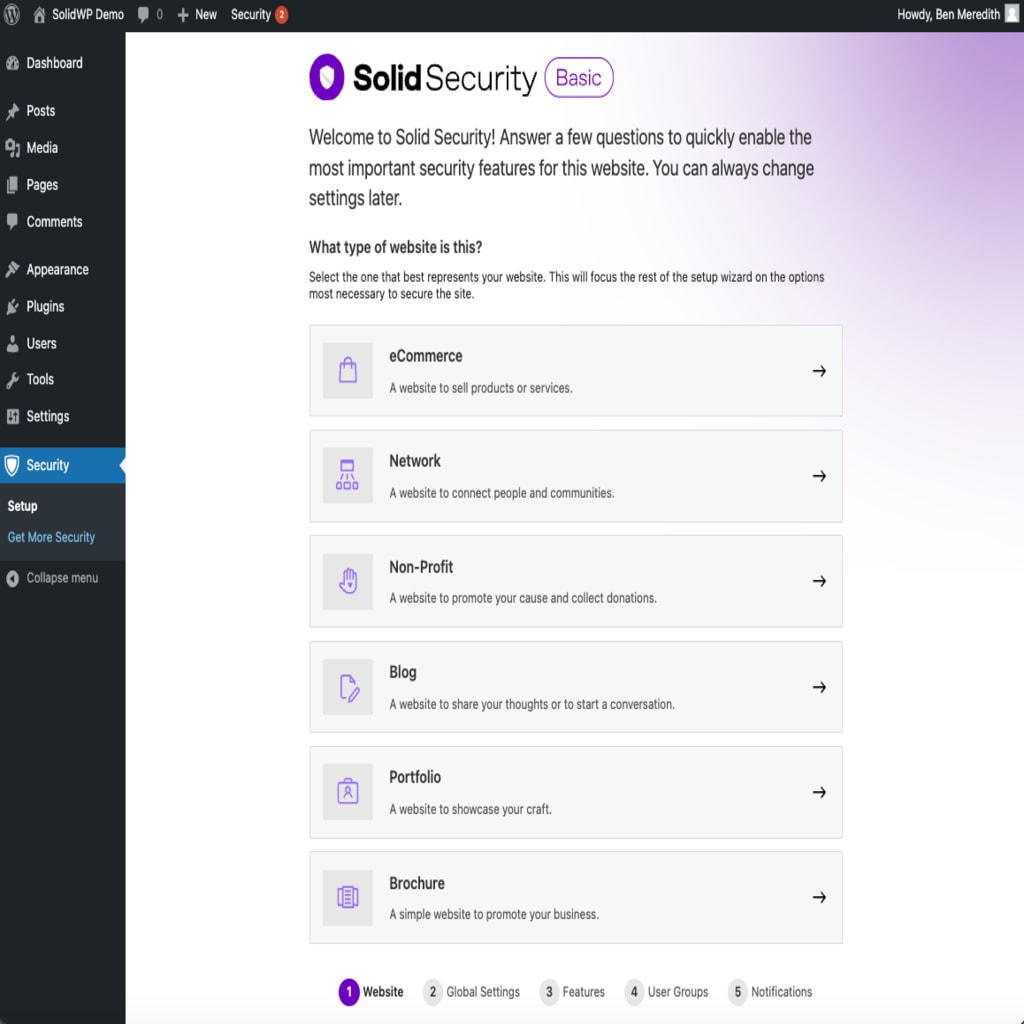
Task: Click the plus New icon
Action: [183, 15]
